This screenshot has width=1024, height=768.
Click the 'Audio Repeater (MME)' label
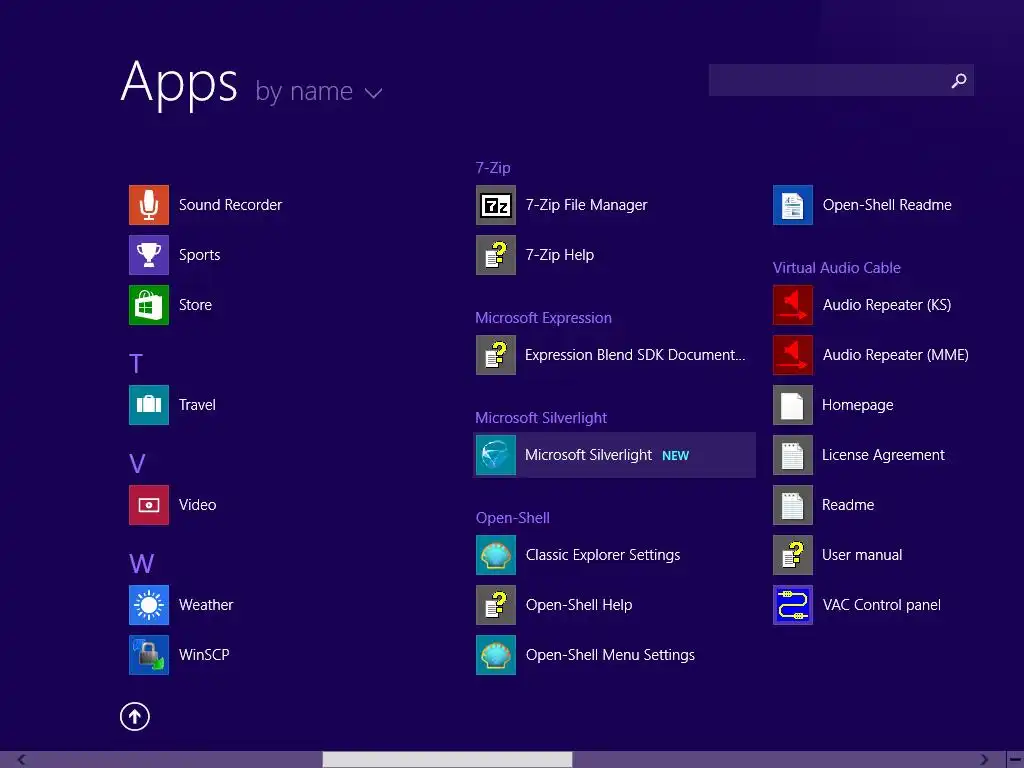tap(895, 355)
